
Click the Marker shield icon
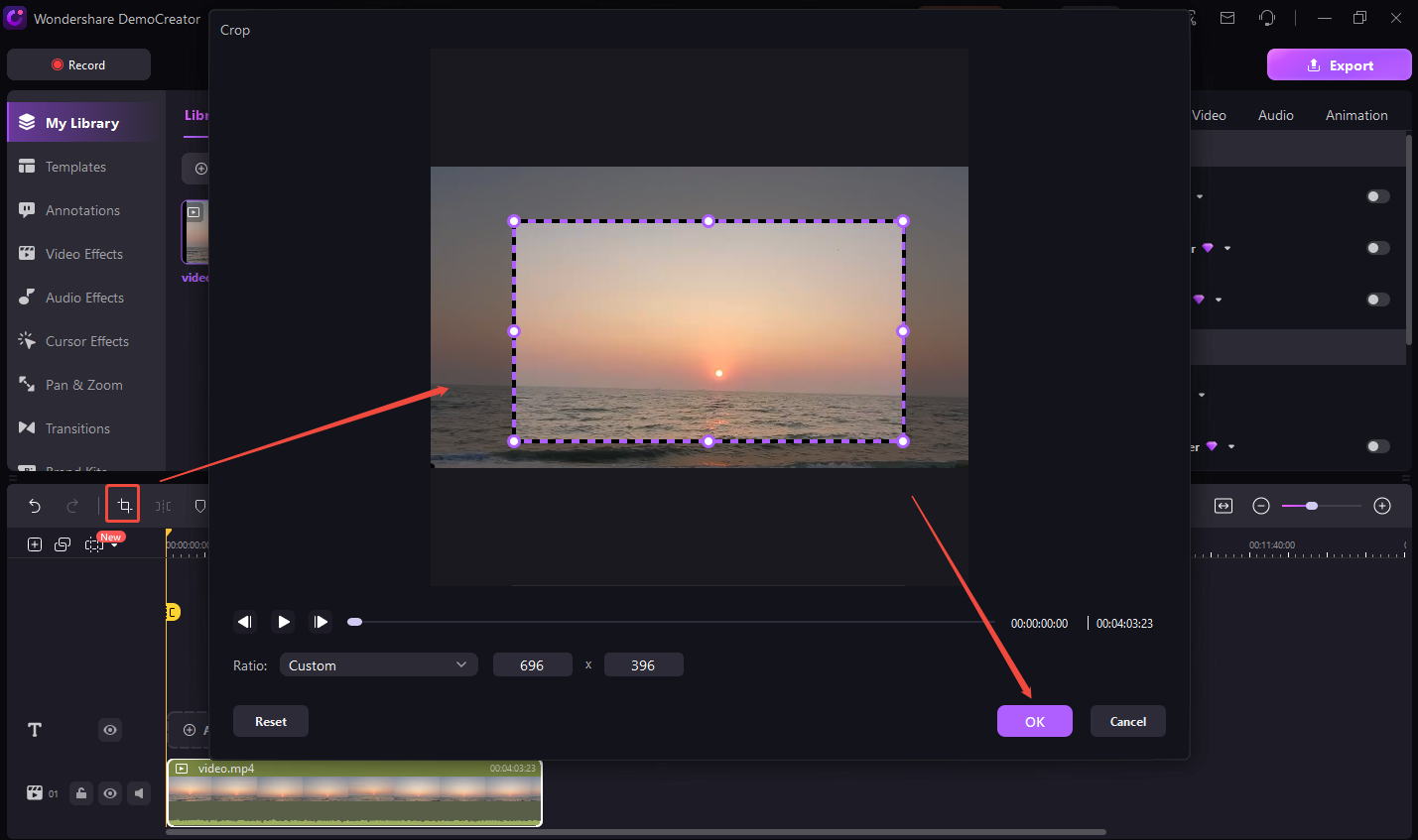[200, 506]
